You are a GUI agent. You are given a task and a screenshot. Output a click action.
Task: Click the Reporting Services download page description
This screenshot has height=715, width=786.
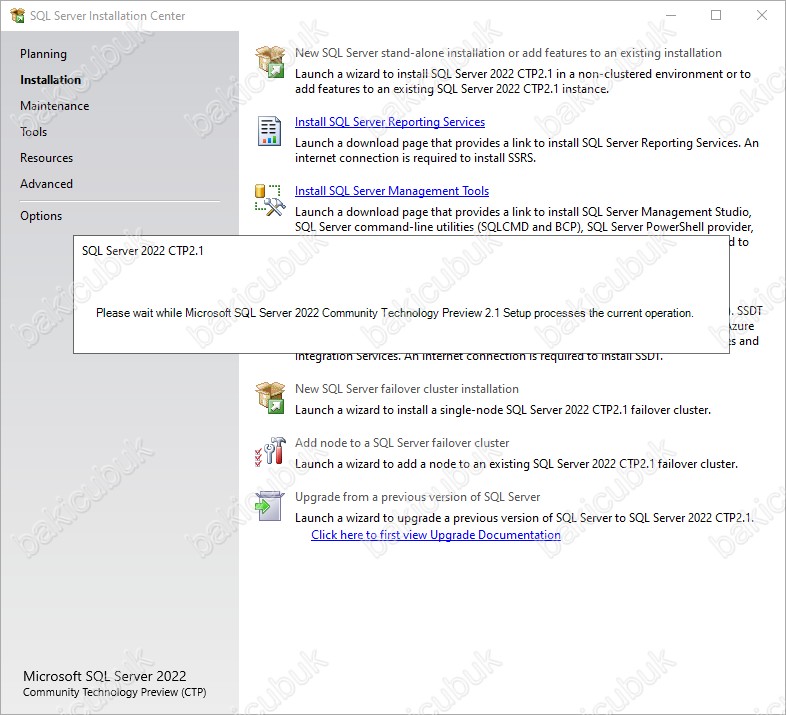coord(527,150)
